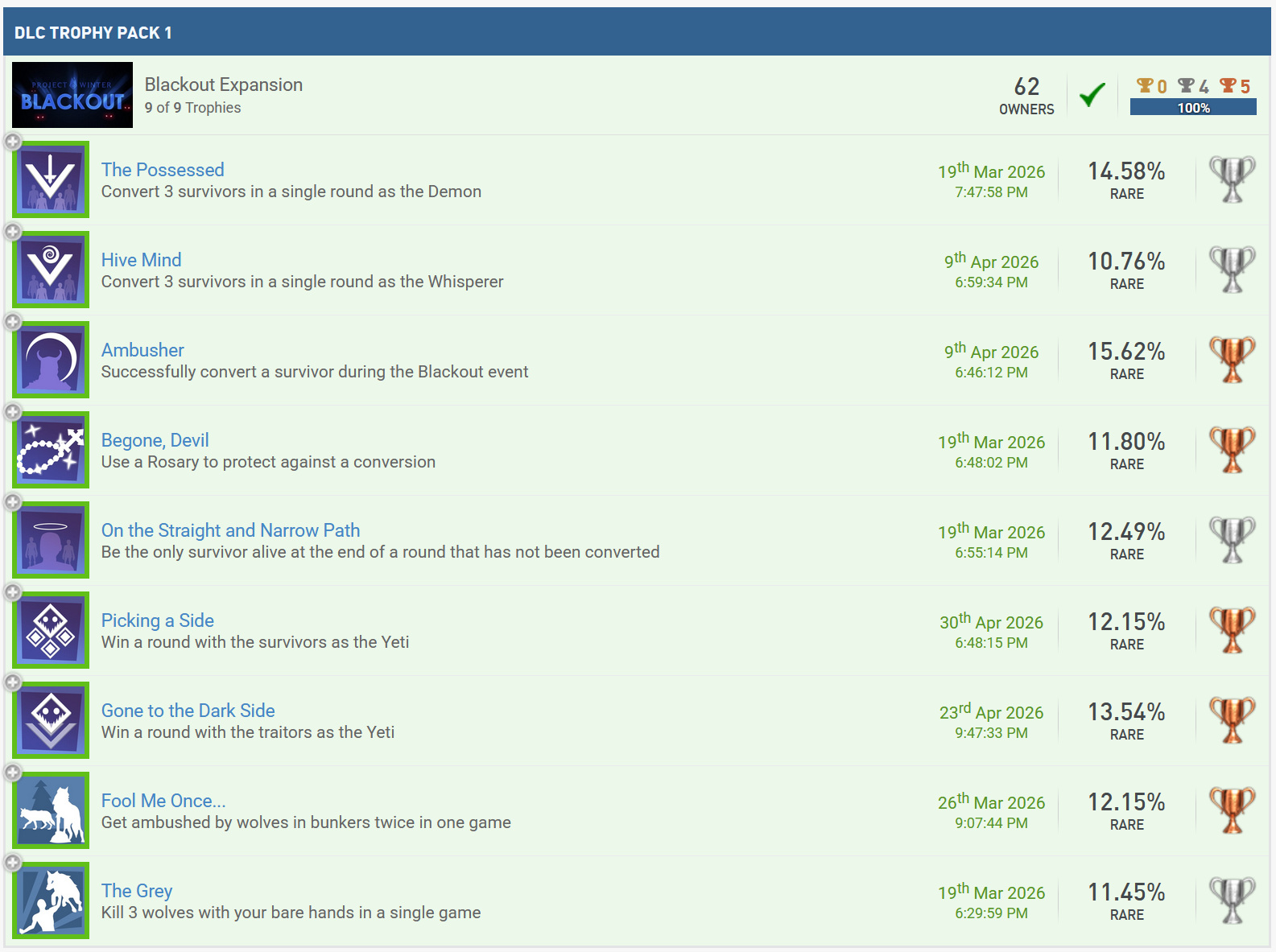
Task: Click the DLC Trophy Pack 1 header
Action: (x=93, y=33)
